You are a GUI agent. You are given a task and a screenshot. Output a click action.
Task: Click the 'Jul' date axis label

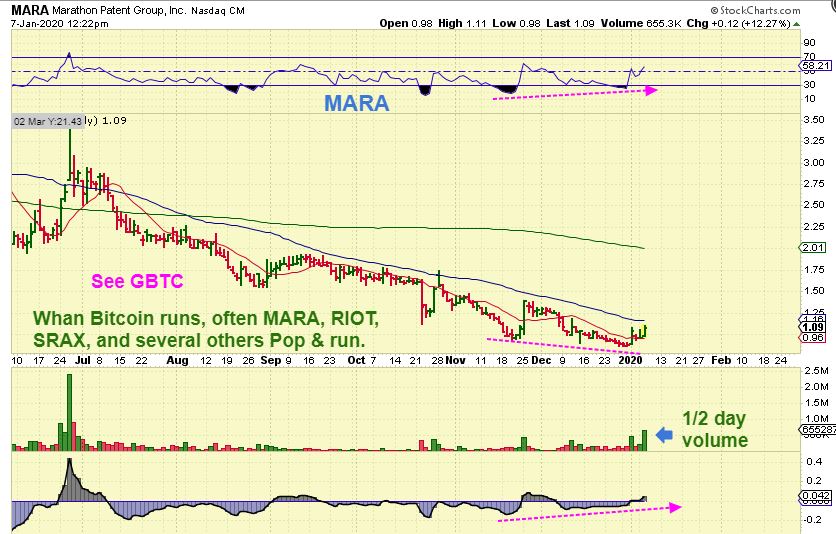point(83,360)
